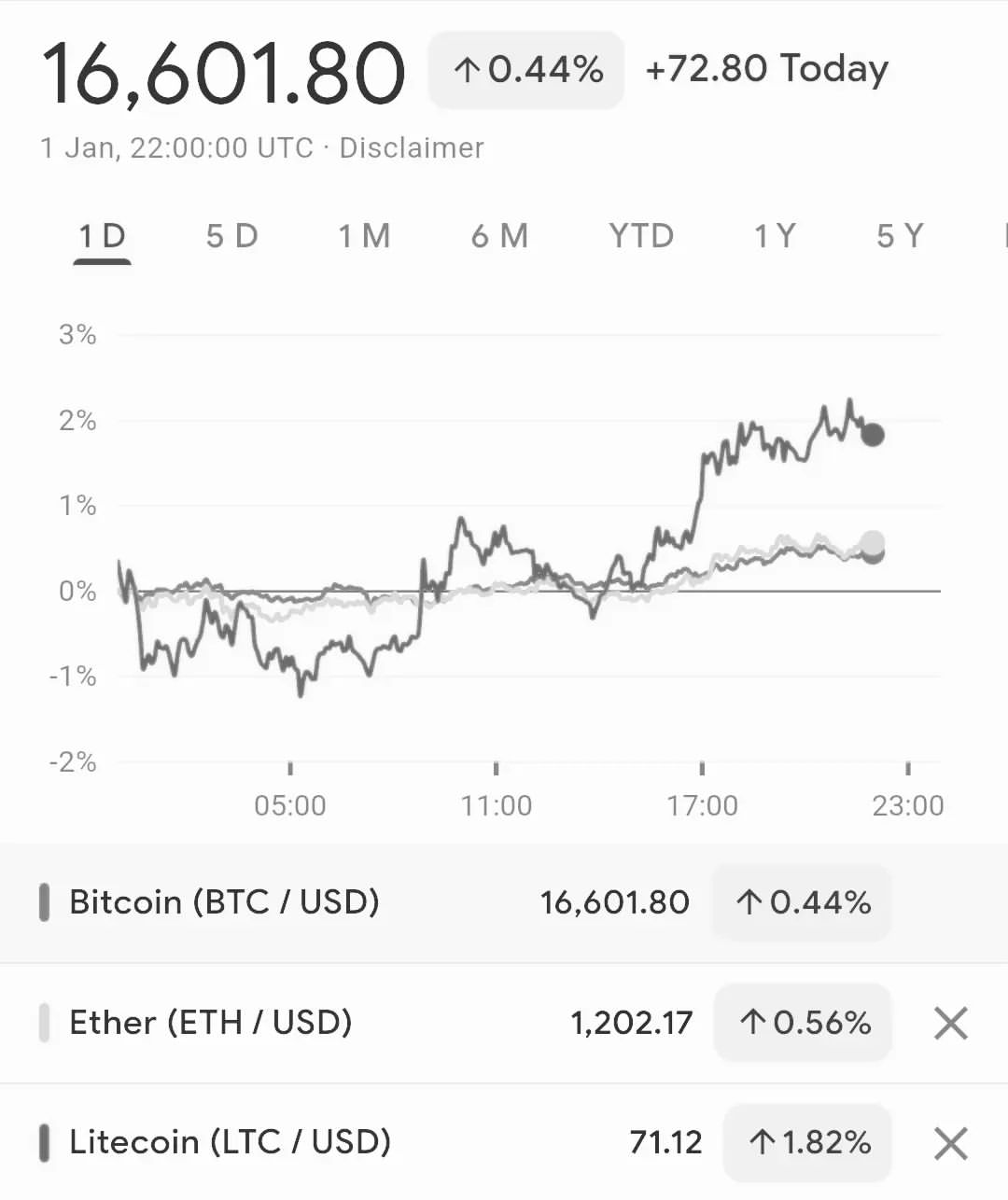1008x1200 pixels.
Task: Click the 0.44% change badge beside price
Action: (526, 70)
